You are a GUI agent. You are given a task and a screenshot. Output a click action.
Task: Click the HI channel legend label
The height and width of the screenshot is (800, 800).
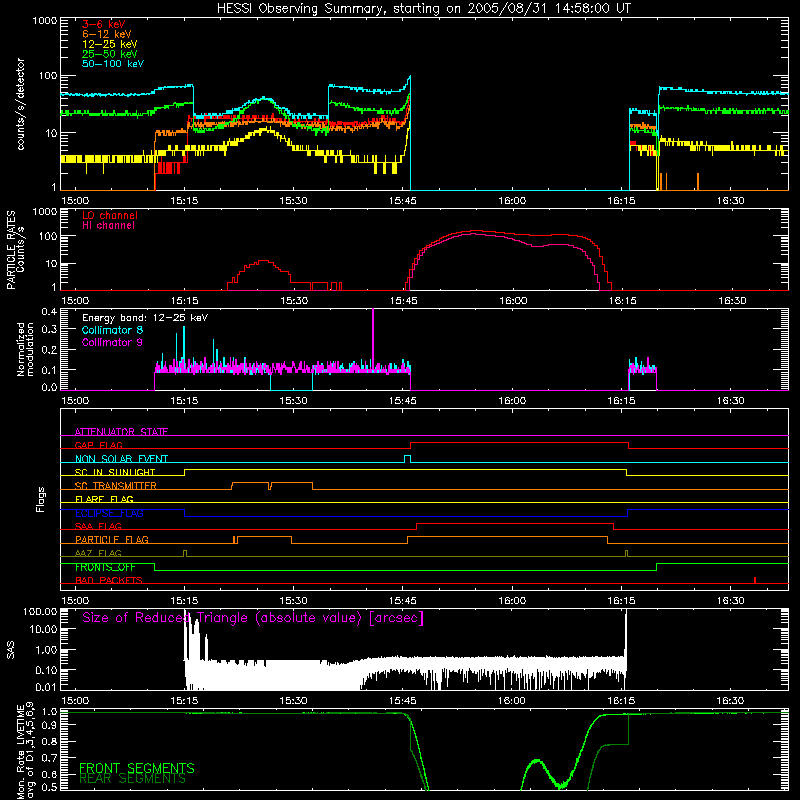(109, 226)
